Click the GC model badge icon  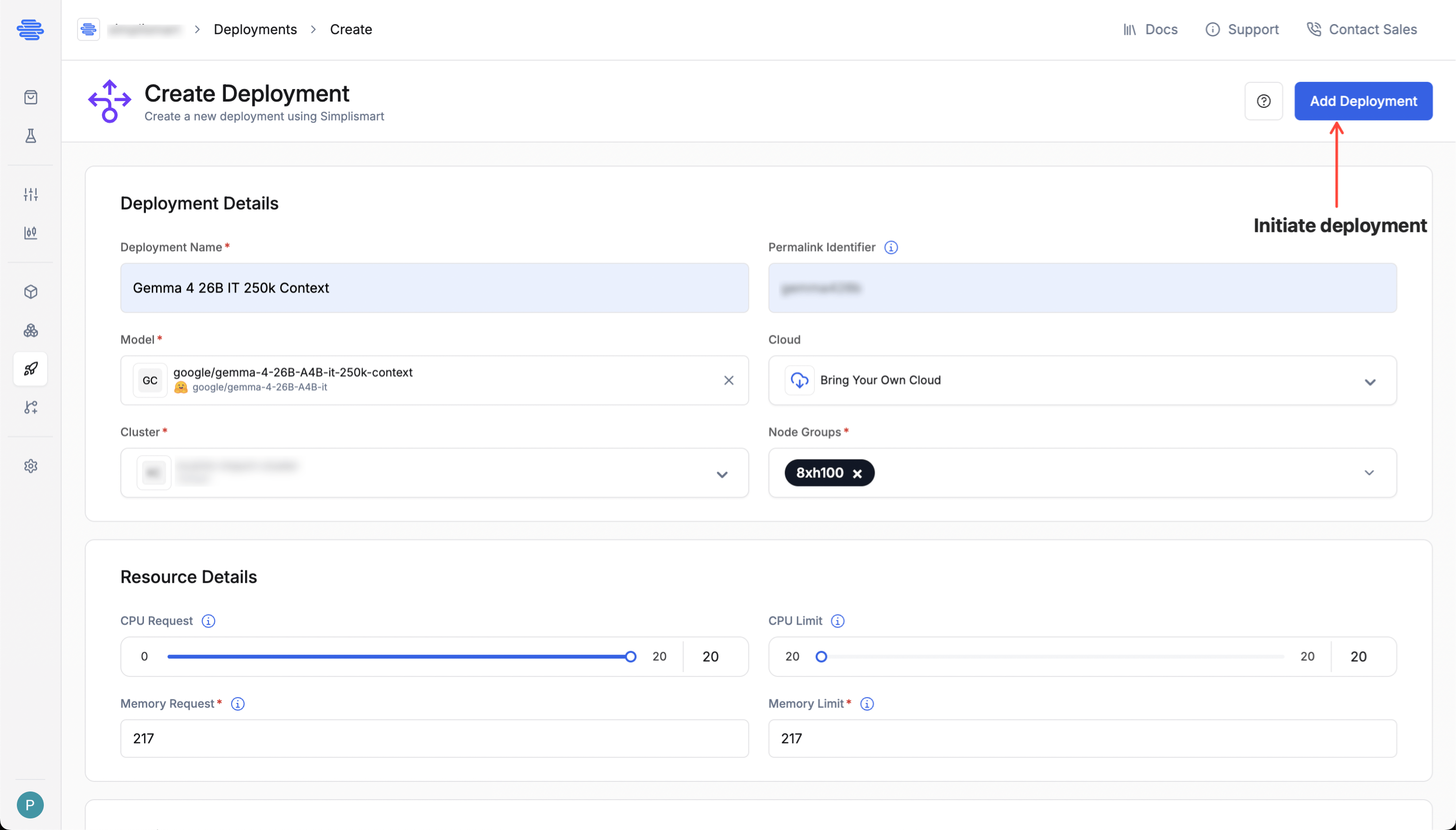[150, 380]
